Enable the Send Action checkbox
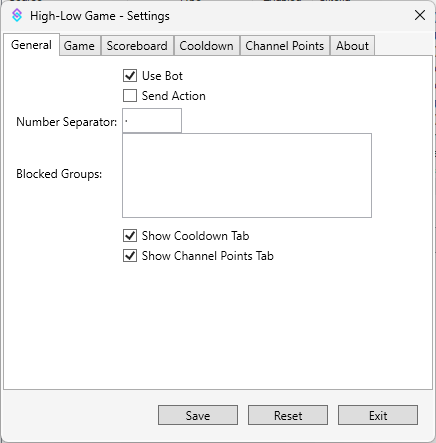 click(130, 96)
